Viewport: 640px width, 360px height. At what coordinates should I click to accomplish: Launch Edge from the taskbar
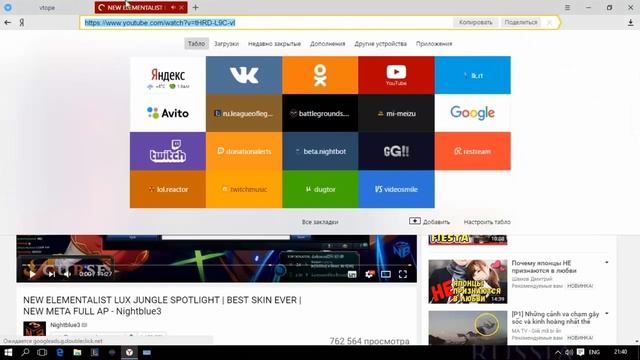(60, 352)
